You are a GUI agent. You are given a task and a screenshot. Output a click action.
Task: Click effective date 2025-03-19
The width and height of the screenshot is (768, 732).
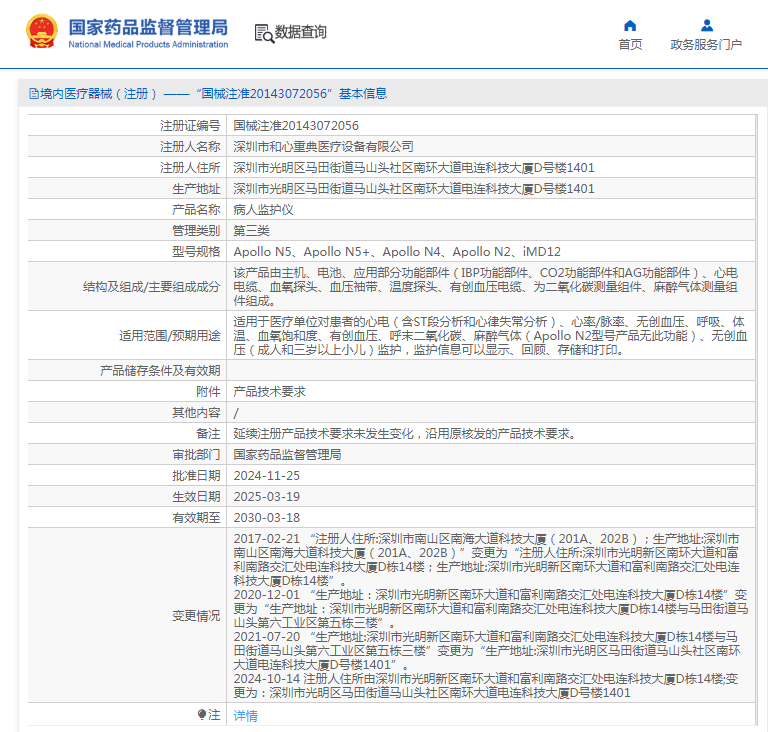point(266,497)
